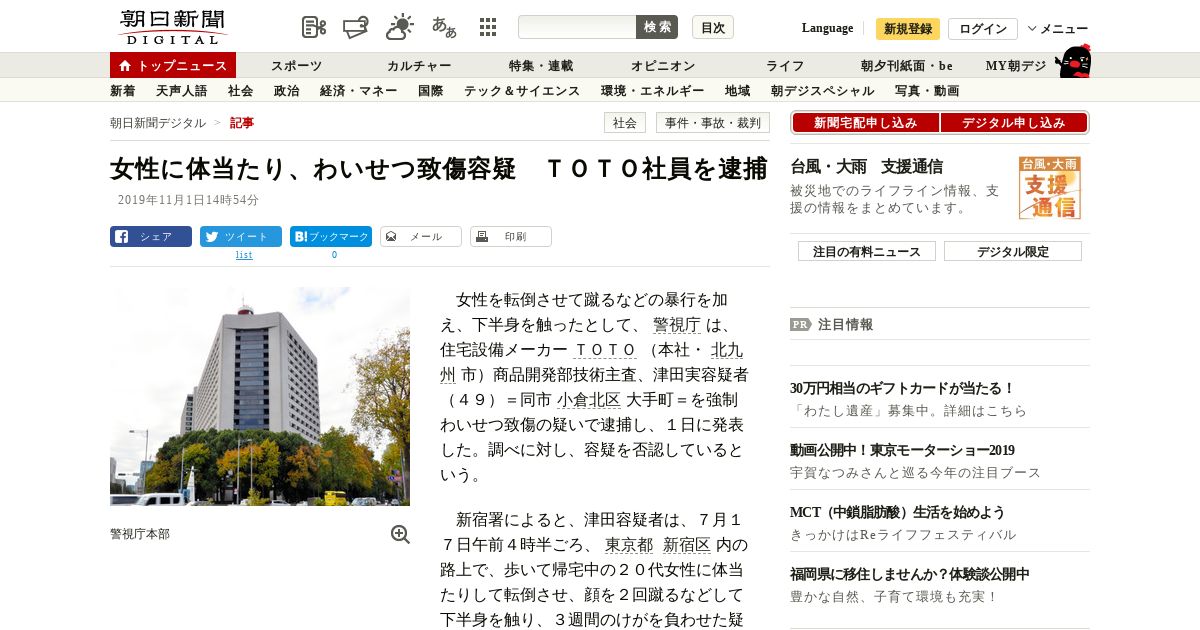1200x630 pixels.
Task: Select 地域 in the sub navigation
Action: [x=738, y=91]
